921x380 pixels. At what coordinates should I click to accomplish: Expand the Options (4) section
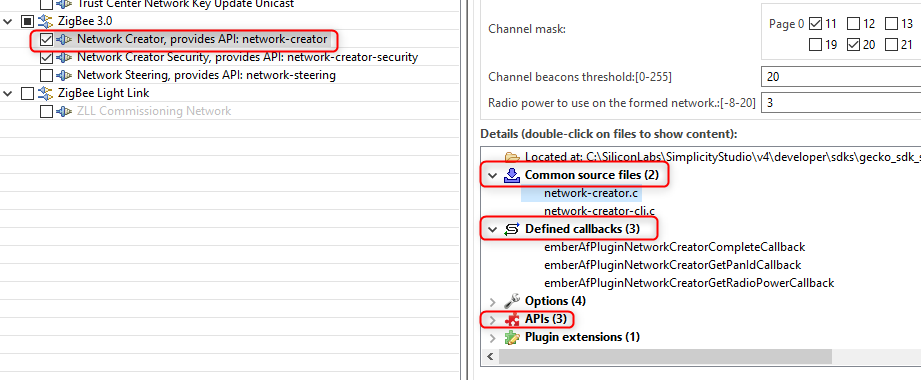[492, 302]
